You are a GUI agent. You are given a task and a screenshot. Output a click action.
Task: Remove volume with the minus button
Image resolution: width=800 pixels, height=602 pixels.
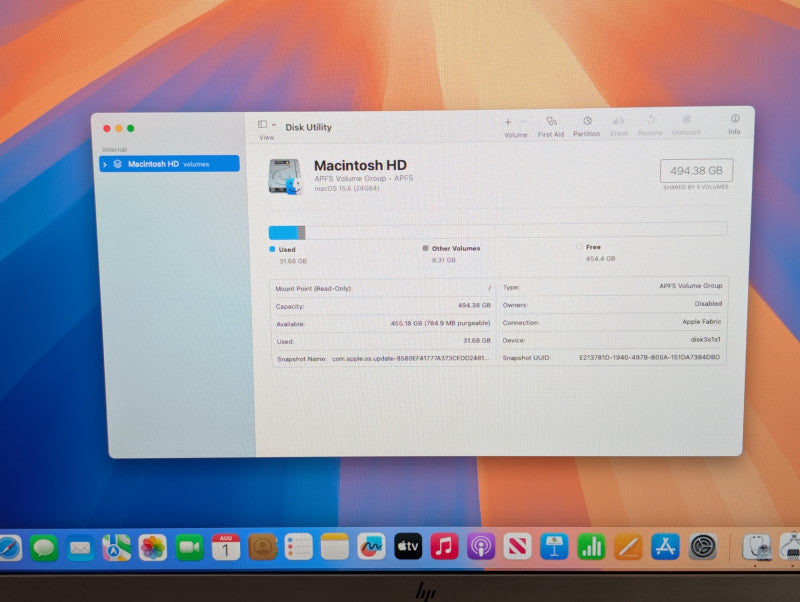523,121
